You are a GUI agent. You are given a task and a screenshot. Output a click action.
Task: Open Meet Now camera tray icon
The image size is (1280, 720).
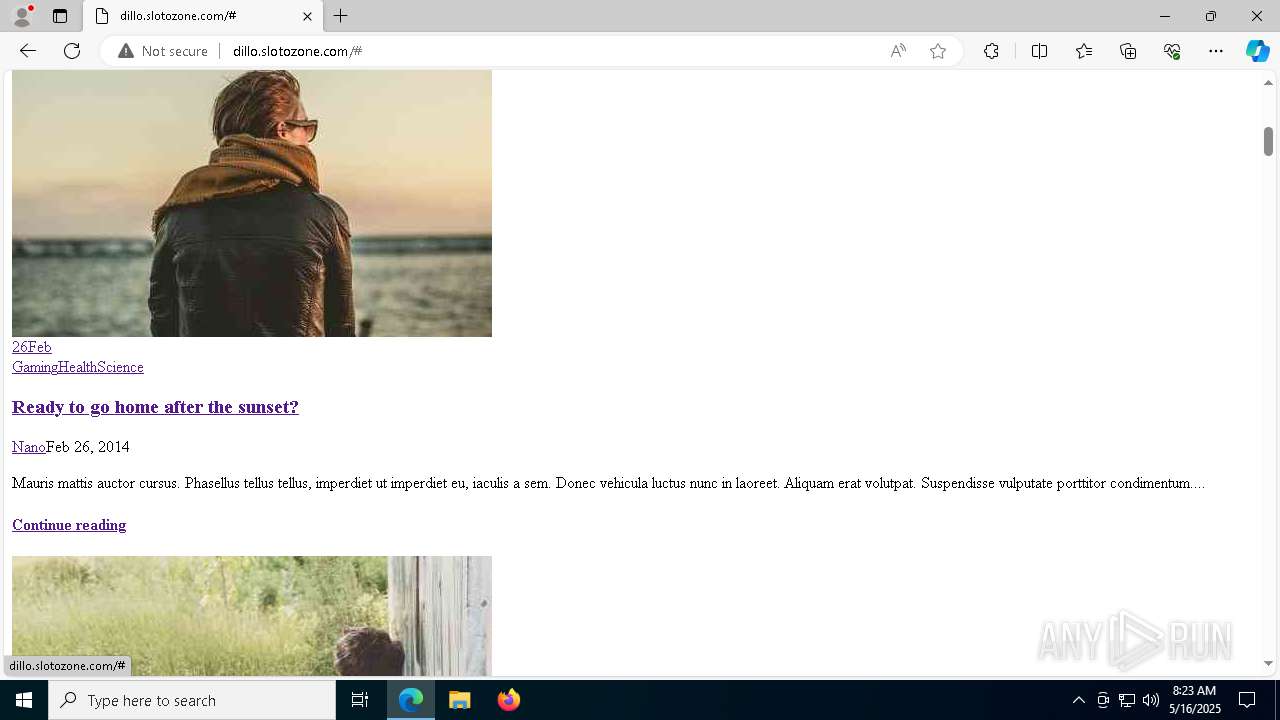pyautogui.click(x=1103, y=700)
